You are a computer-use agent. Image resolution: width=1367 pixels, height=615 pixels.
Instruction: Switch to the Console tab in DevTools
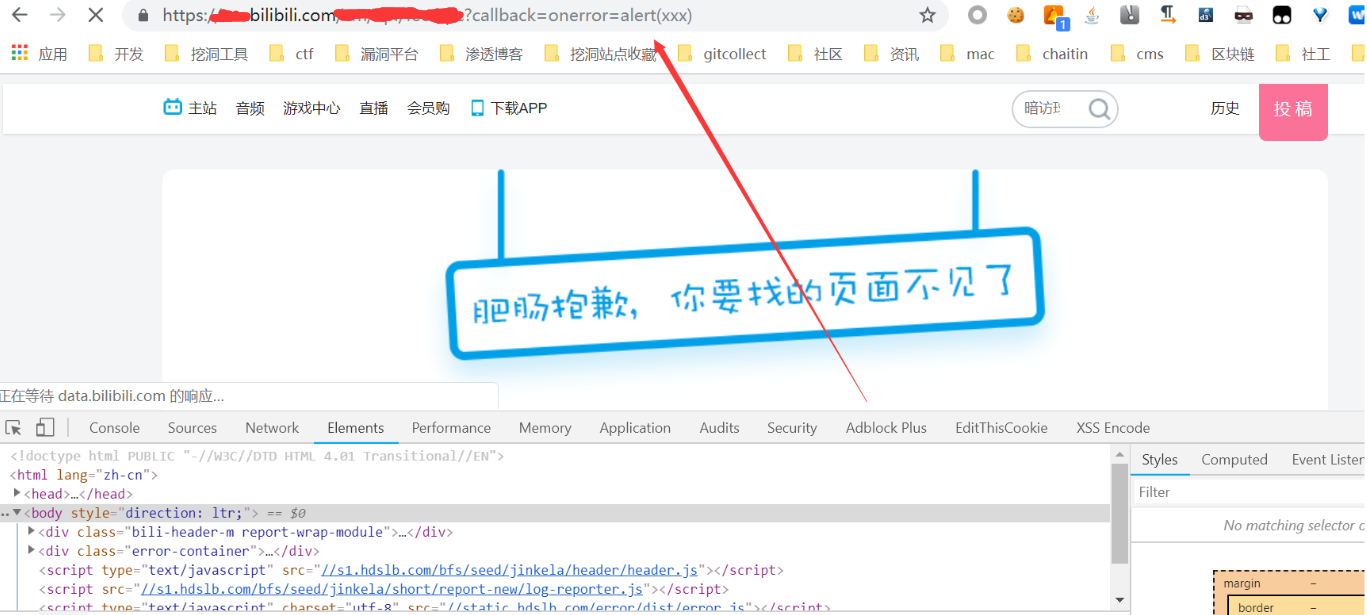point(114,428)
